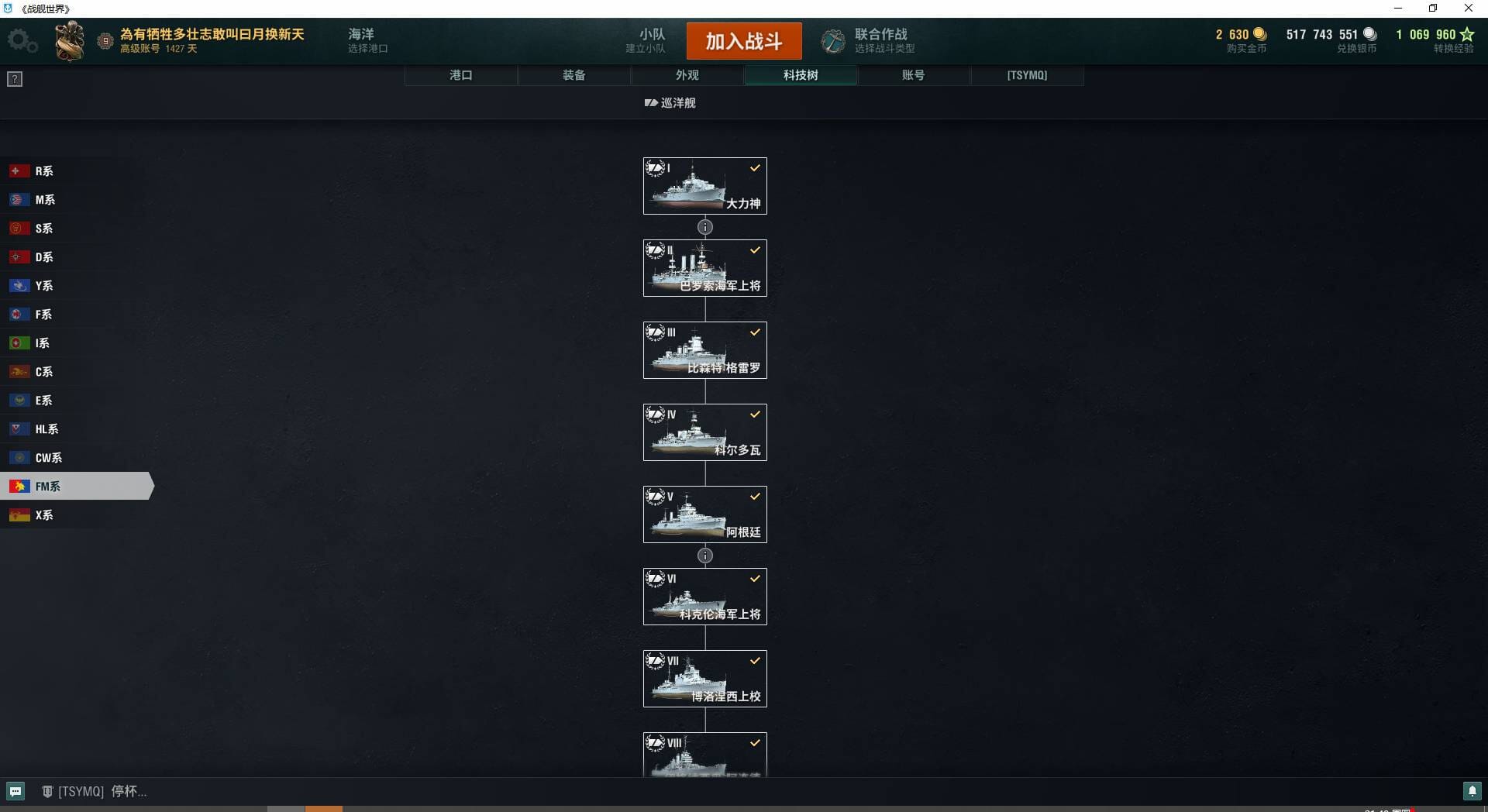
Task: Switch to the 装备 tab
Action: tap(574, 75)
